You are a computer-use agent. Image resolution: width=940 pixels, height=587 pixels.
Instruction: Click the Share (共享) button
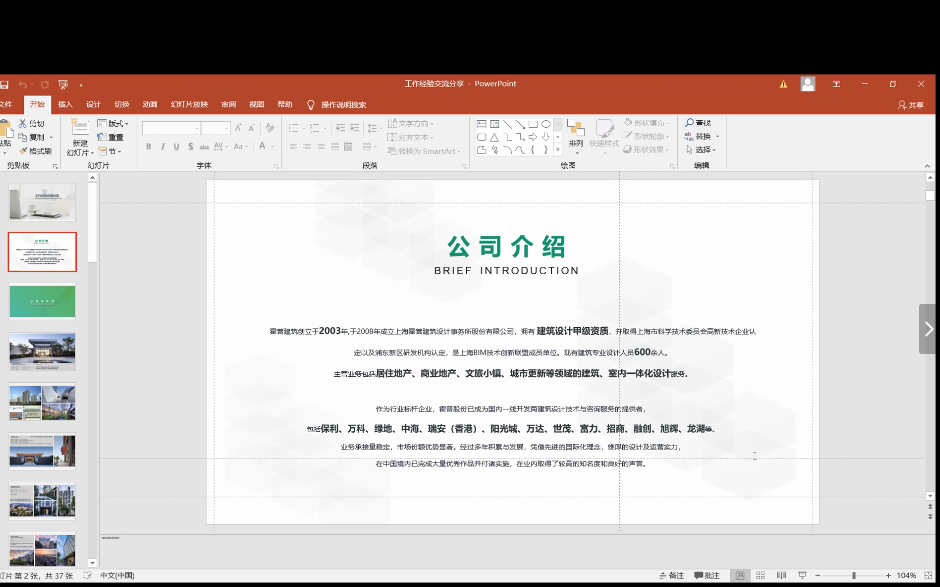910,104
